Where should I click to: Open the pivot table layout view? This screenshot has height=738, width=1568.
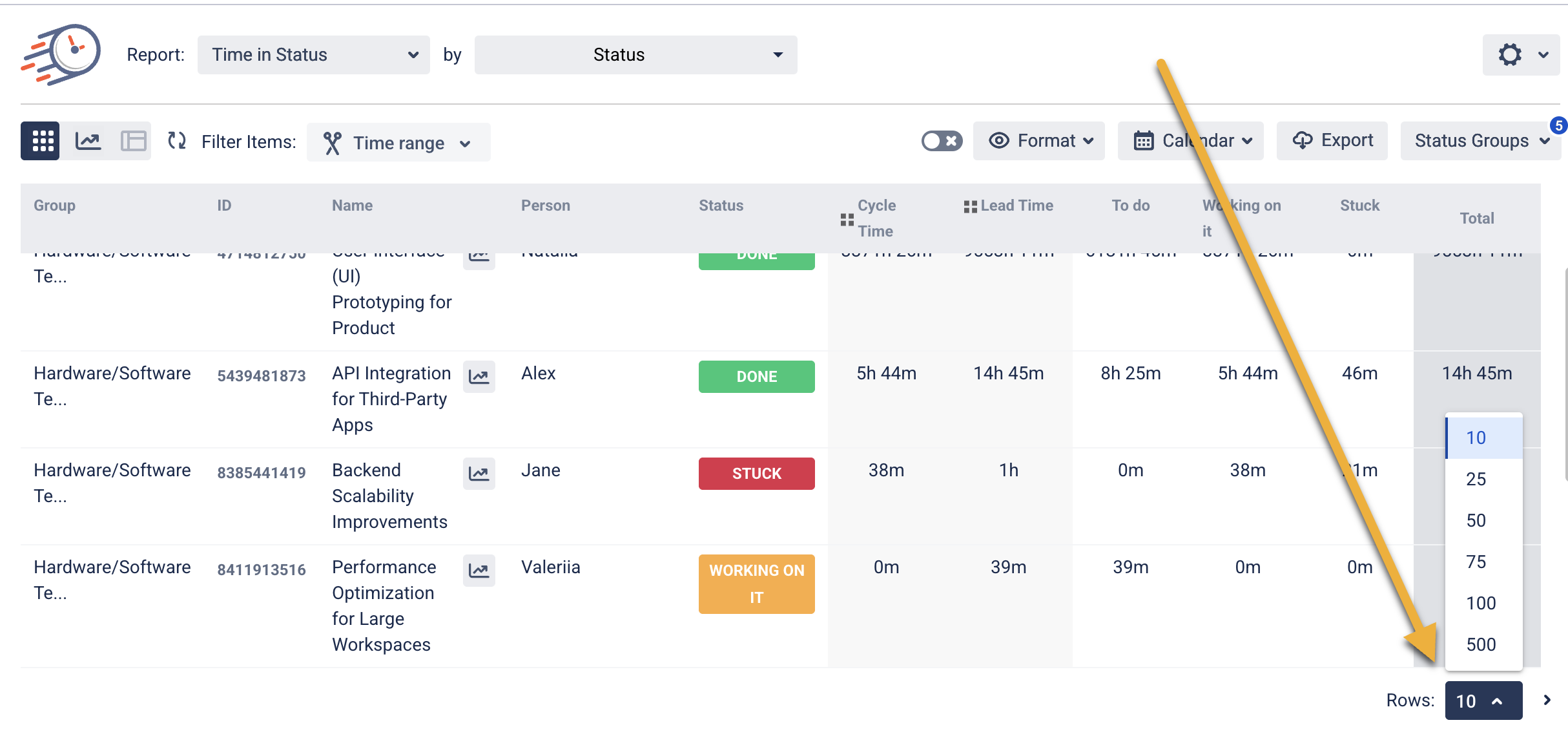[x=133, y=141]
